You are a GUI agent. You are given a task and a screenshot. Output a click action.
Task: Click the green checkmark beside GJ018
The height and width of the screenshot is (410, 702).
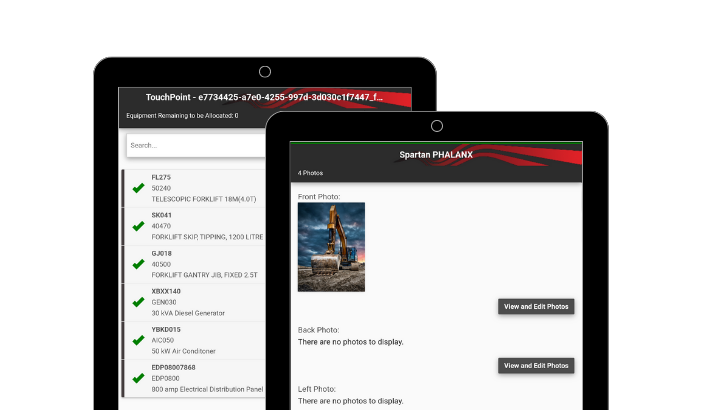(138, 264)
